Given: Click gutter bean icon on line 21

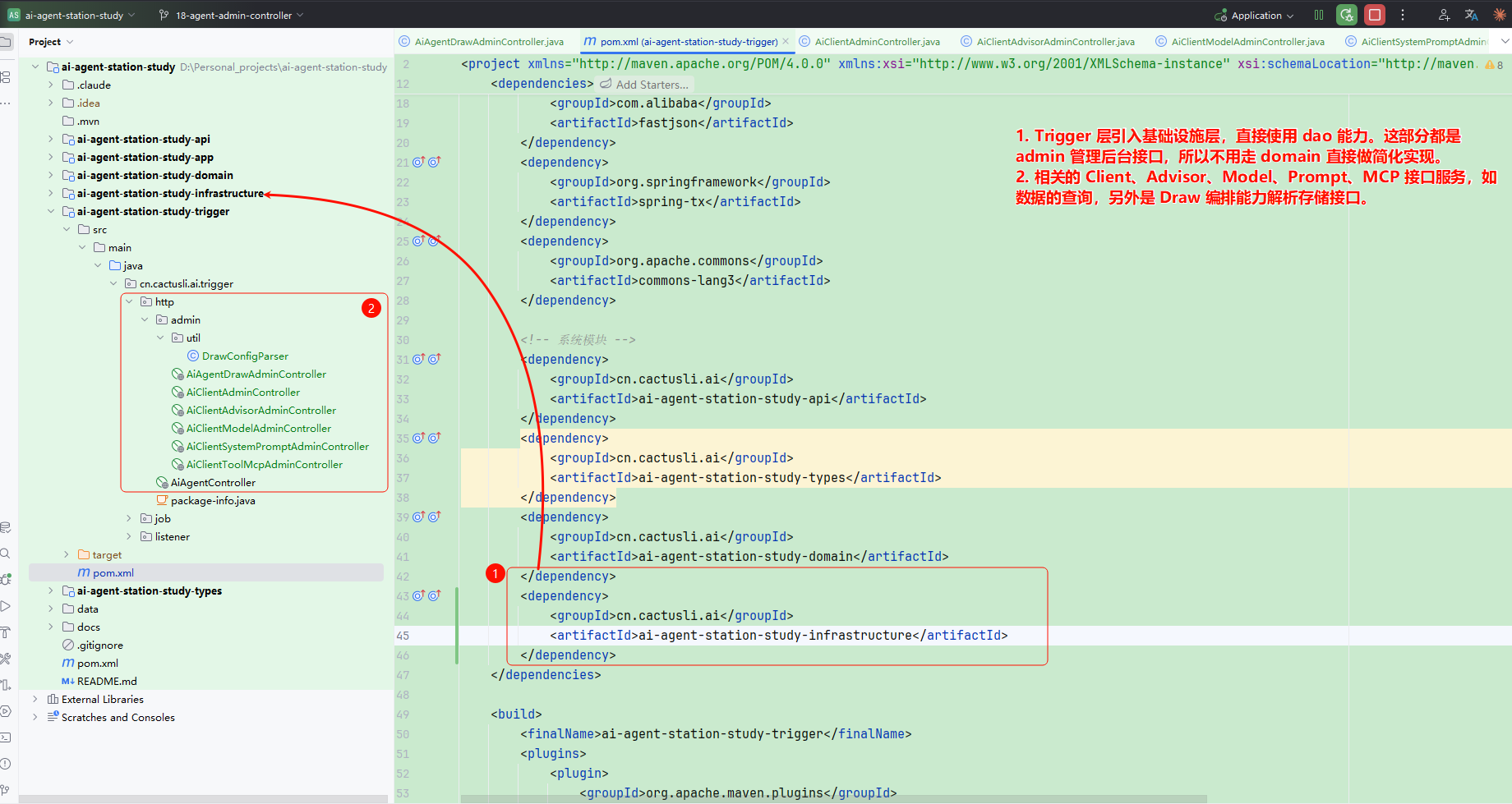Looking at the screenshot, I should [x=418, y=162].
